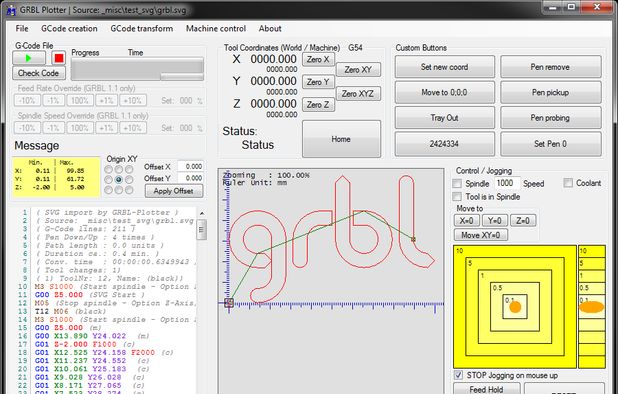Click the 2424334 custom button
Viewport: 618px width, 394px height.
tap(445, 144)
